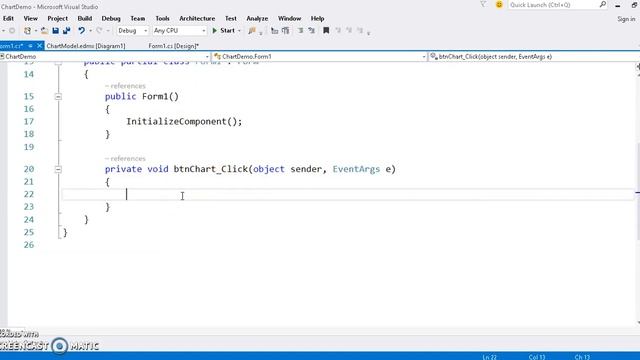This screenshot has height=360, width=640.
Task: Switch to ChartModel.edmx [Diagram1] tab
Action: [x=86, y=46]
